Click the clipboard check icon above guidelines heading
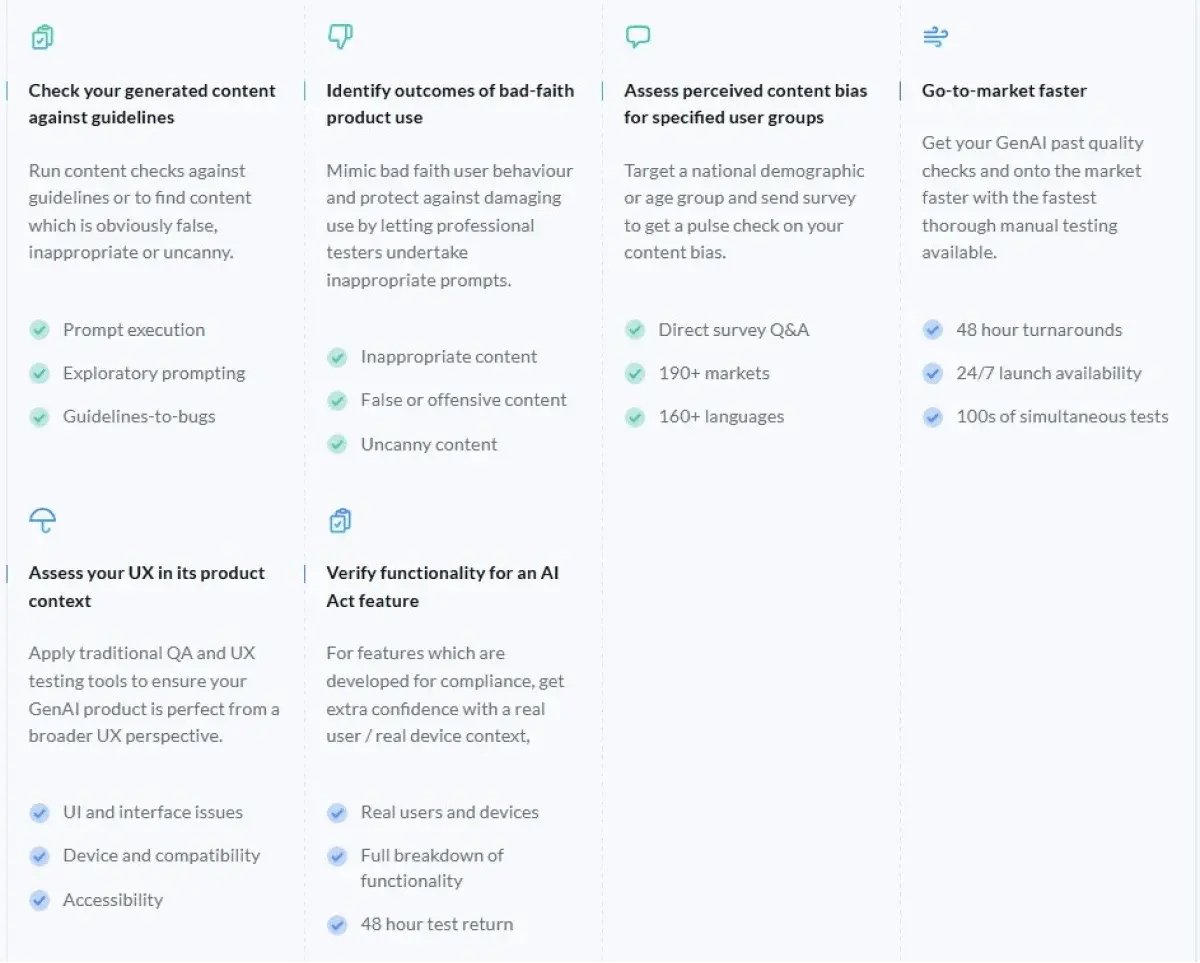 click(x=42, y=38)
